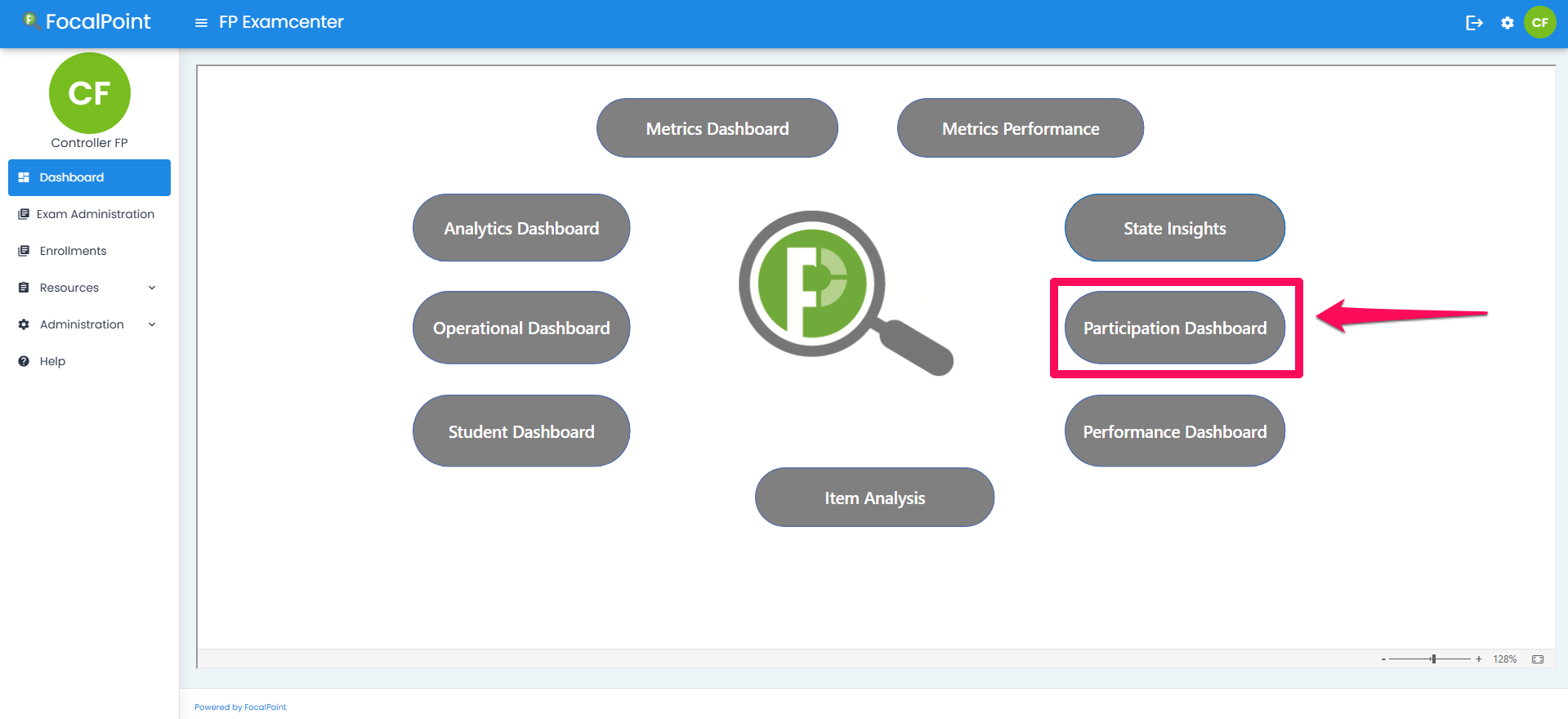
Task: Open the Analytics Dashboard button
Action: (x=521, y=228)
